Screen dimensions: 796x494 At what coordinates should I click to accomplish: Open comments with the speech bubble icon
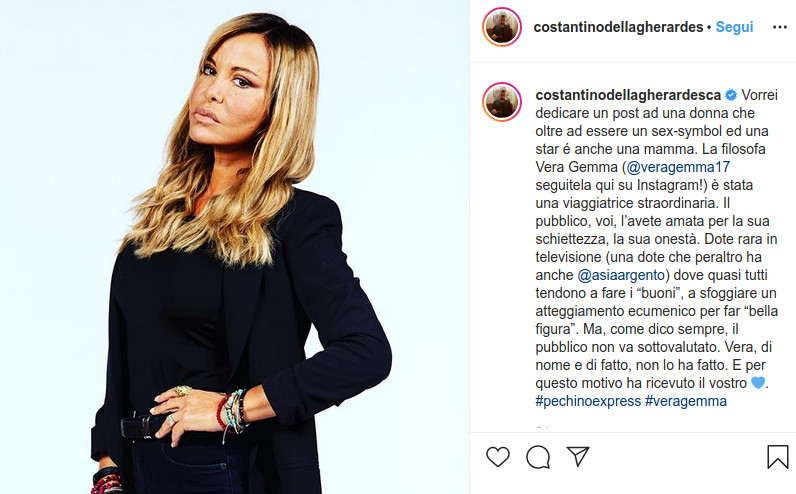(x=538, y=457)
